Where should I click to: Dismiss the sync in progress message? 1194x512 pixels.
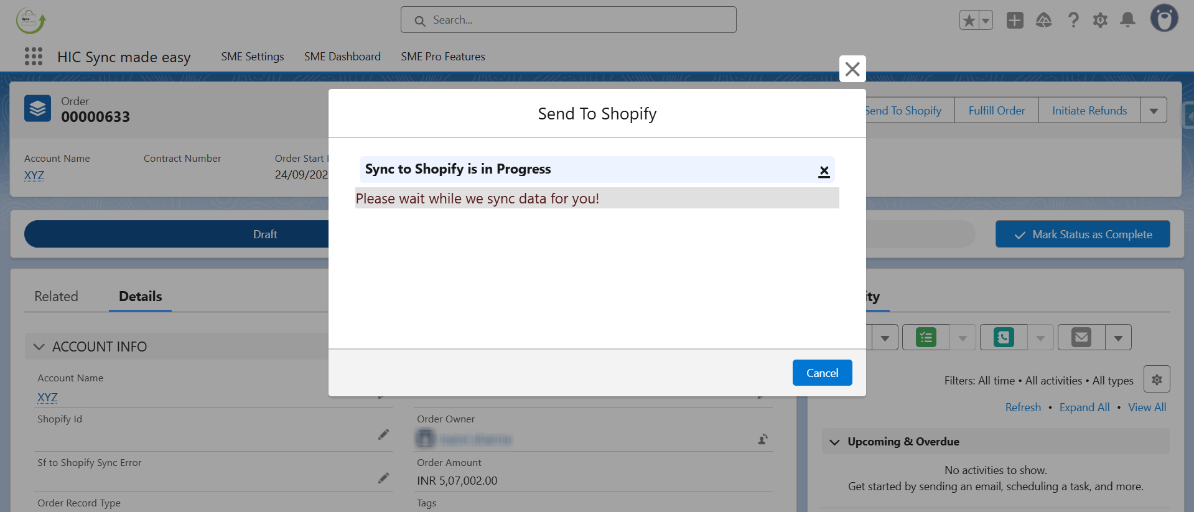point(824,171)
